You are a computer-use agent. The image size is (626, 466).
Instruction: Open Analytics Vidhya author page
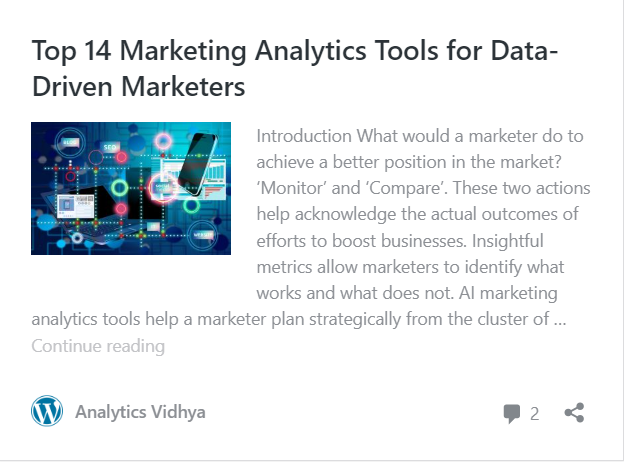140,412
